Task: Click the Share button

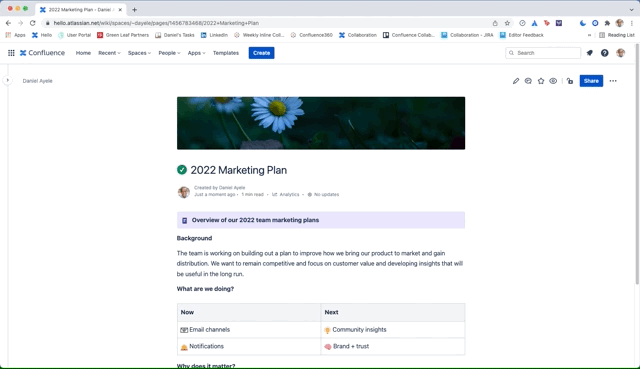Action: coord(591,81)
